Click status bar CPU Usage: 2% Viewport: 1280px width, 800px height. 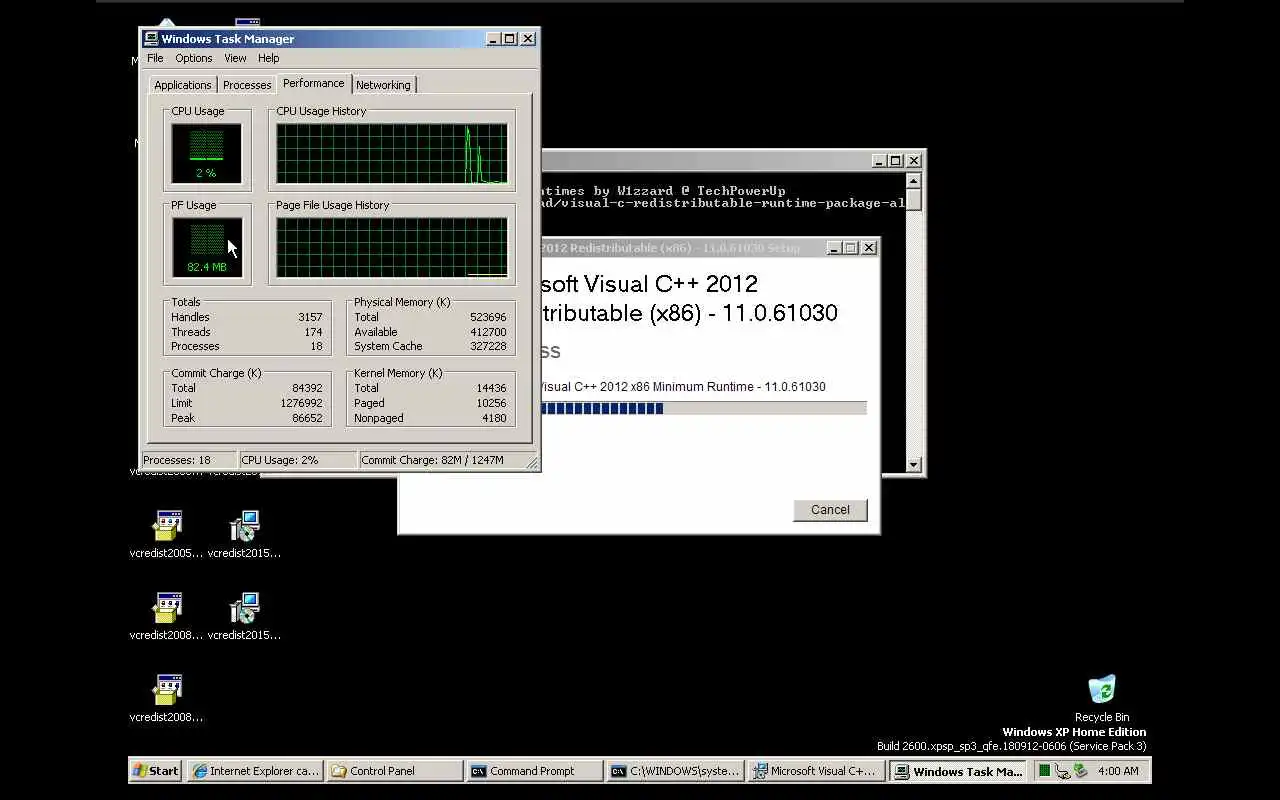click(x=297, y=460)
